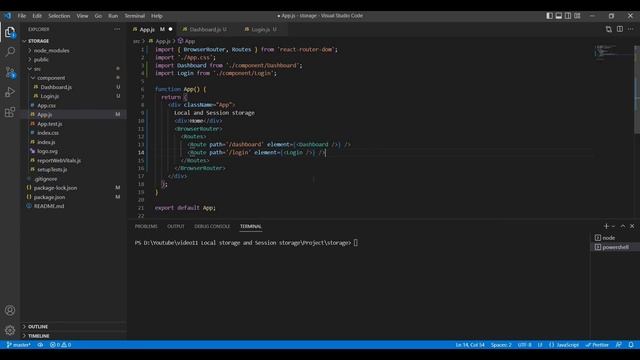Open the Accounts menu icon
The image size is (640, 360).
(x=10, y=310)
